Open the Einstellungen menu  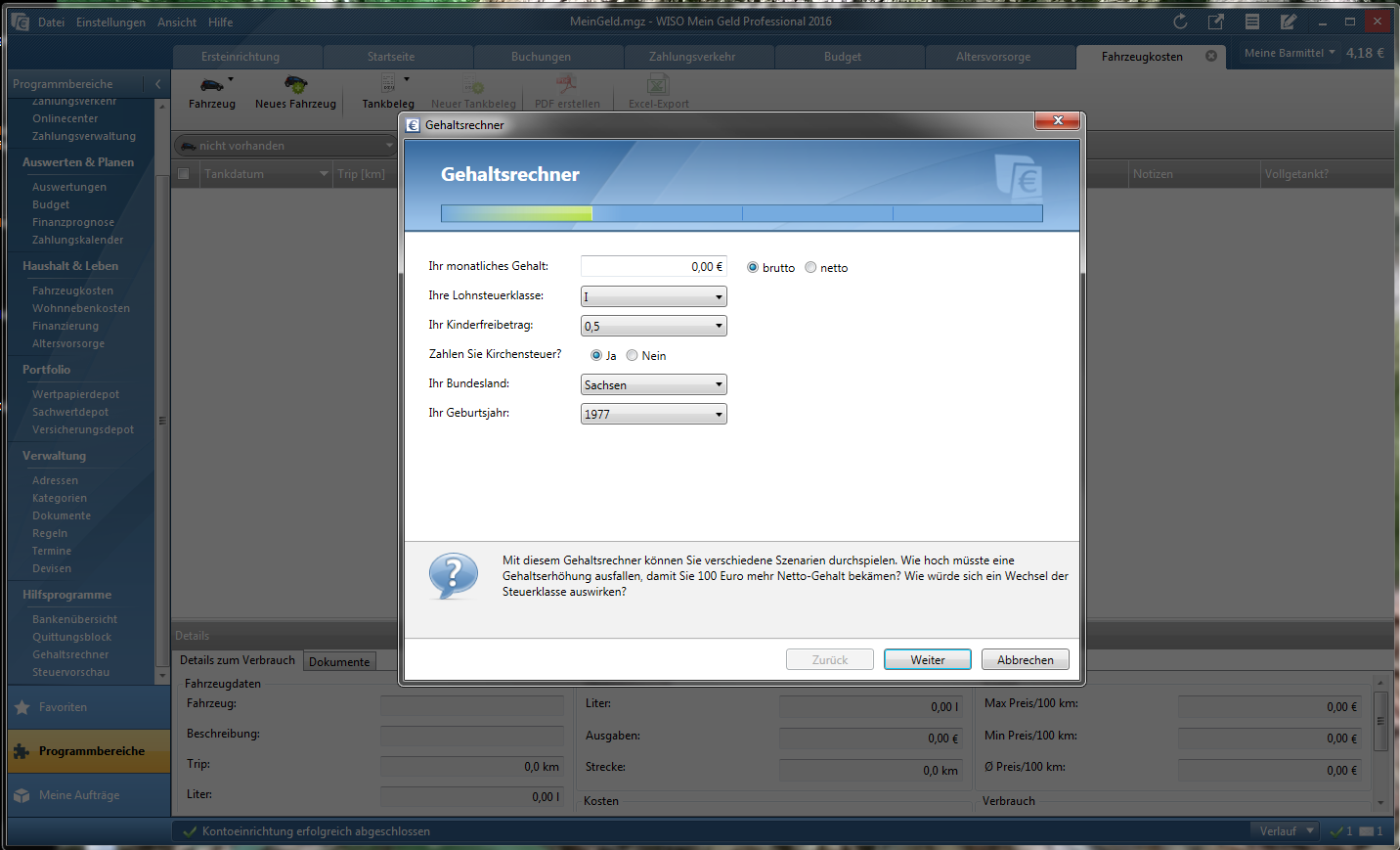pos(110,22)
